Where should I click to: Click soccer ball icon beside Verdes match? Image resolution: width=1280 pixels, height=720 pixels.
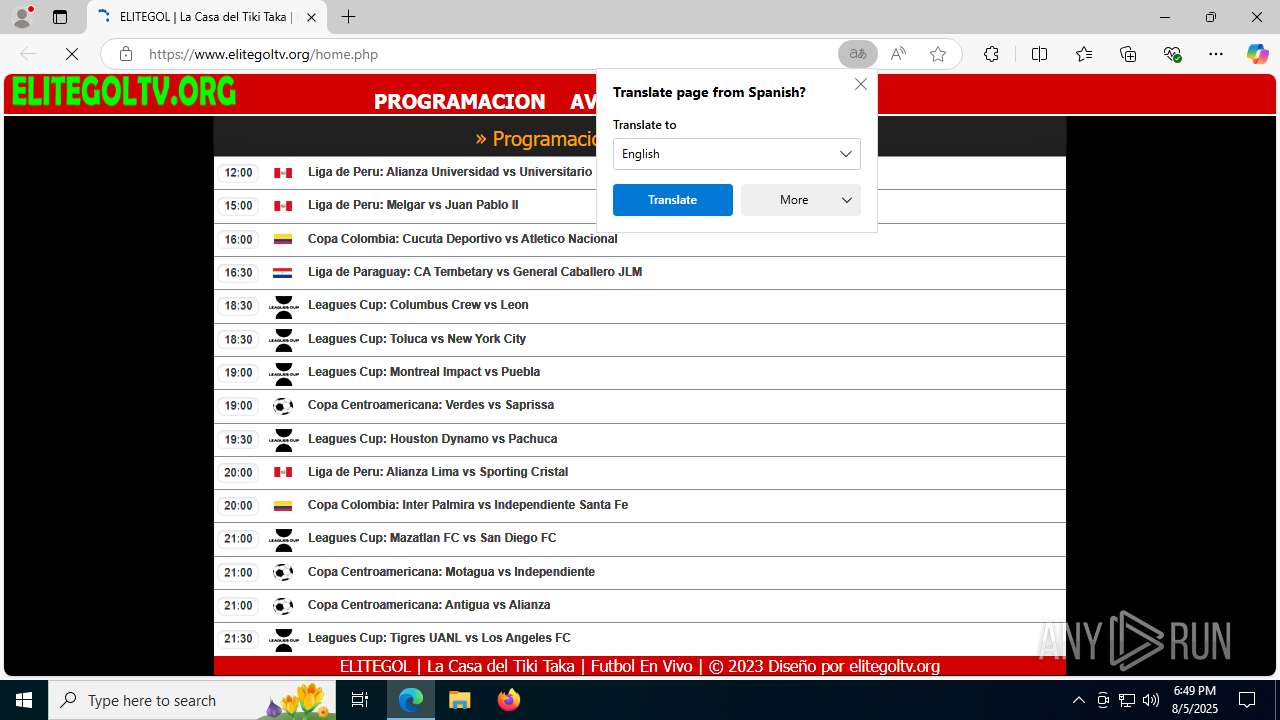(283, 406)
